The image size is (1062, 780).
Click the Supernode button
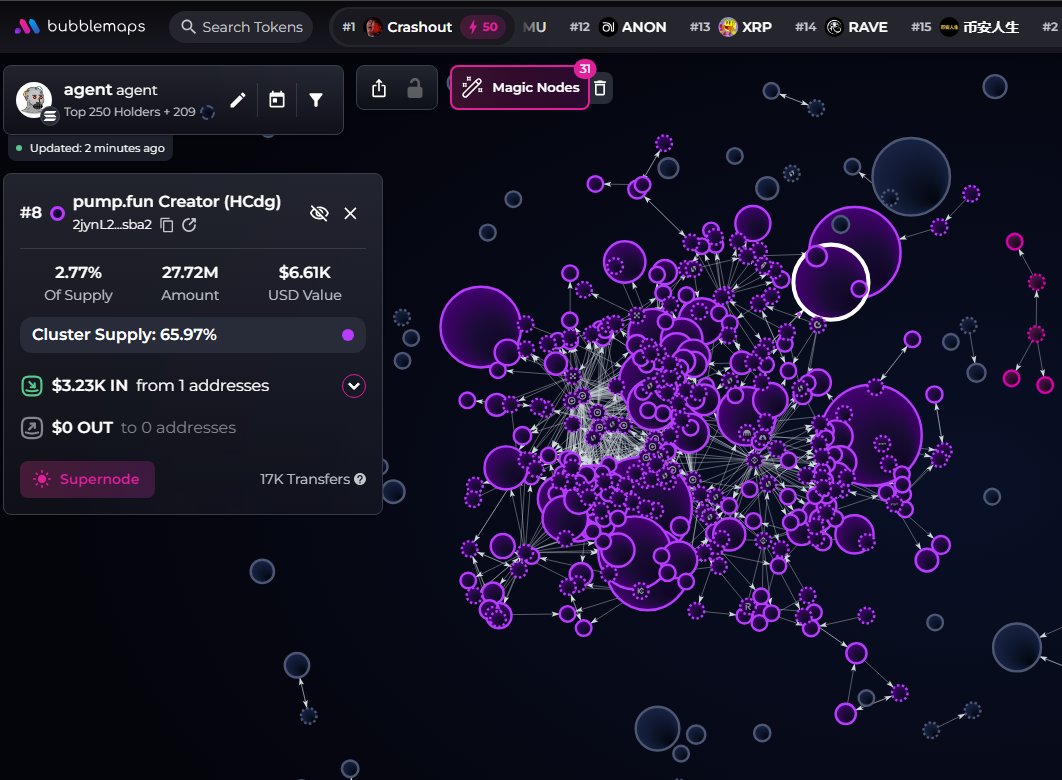(88, 479)
